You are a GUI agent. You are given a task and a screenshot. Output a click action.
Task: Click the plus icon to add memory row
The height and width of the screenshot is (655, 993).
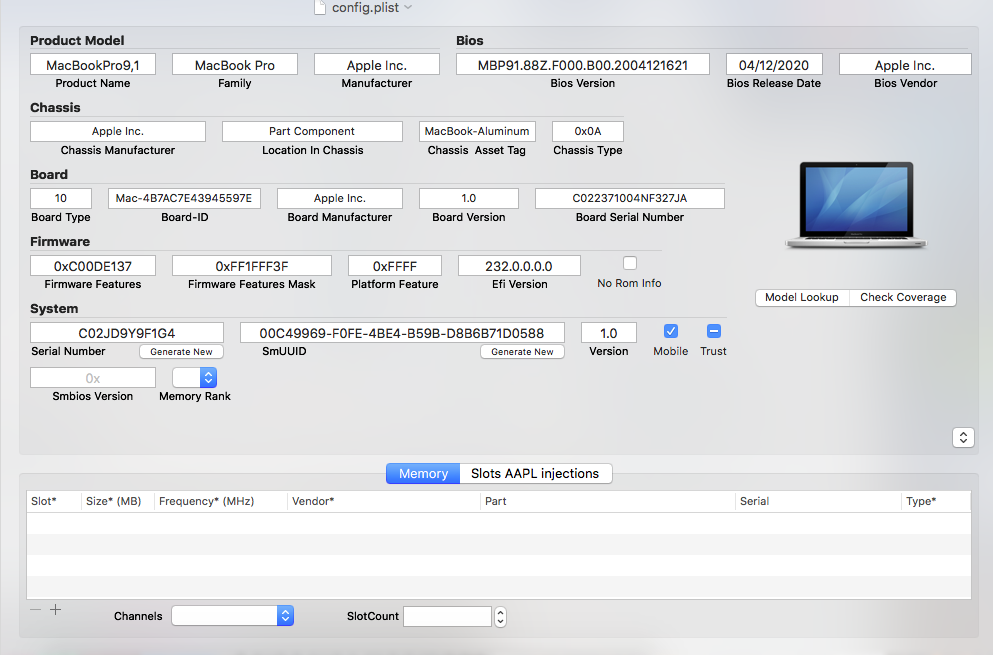click(56, 609)
